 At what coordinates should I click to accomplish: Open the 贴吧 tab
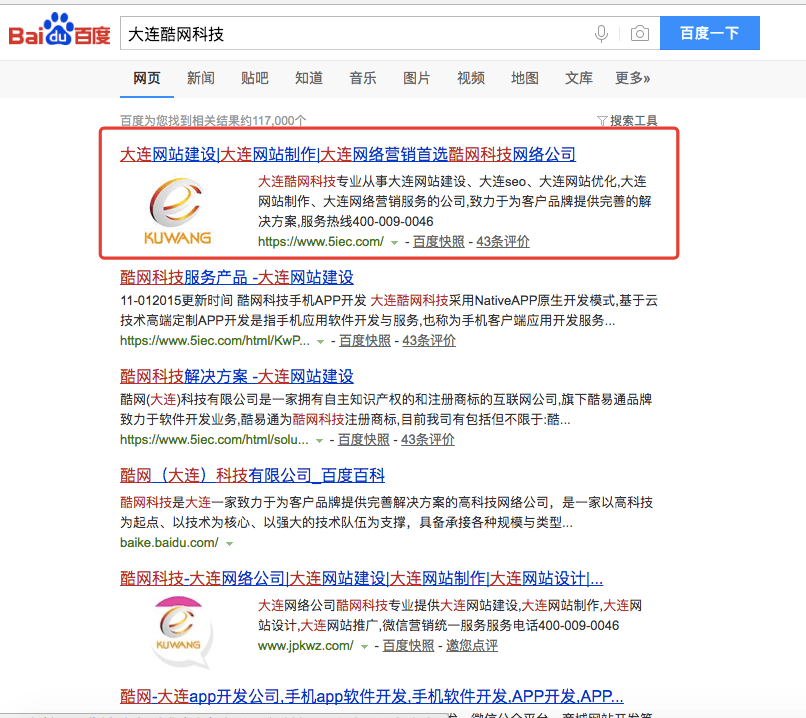[x=255, y=78]
